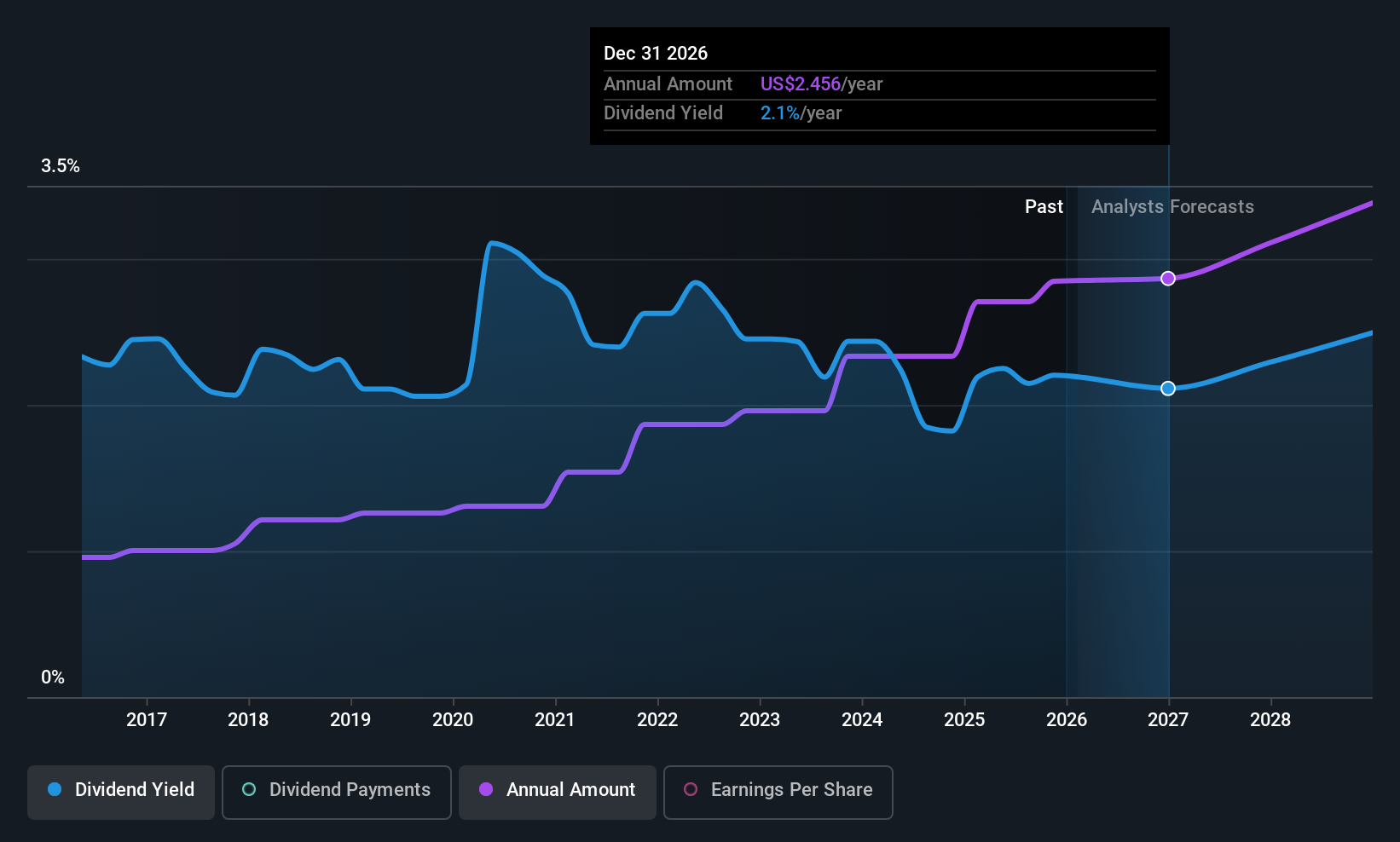Click the 2020 x-axis label
The image size is (1400, 842).
coord(453,719)
